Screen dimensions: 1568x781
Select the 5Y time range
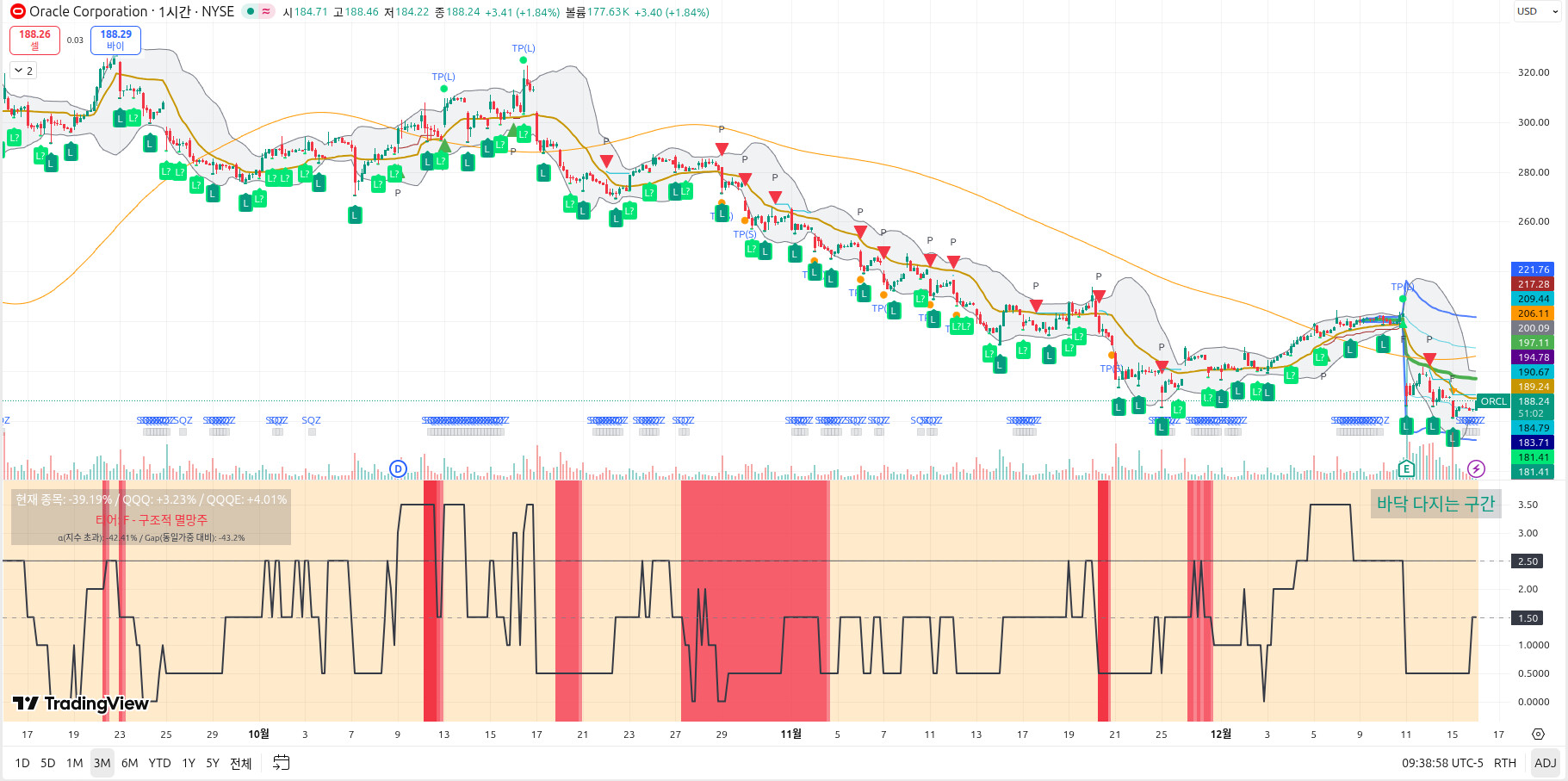pos(213,763)
